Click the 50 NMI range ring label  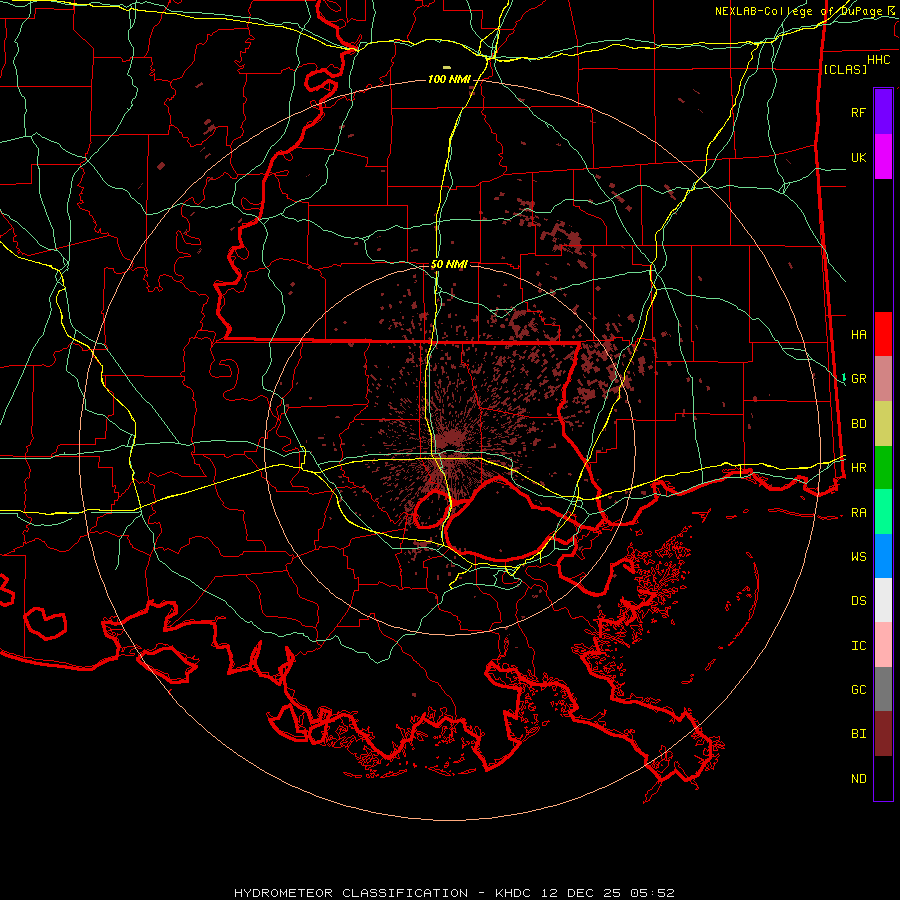click(x=449, y=264)
